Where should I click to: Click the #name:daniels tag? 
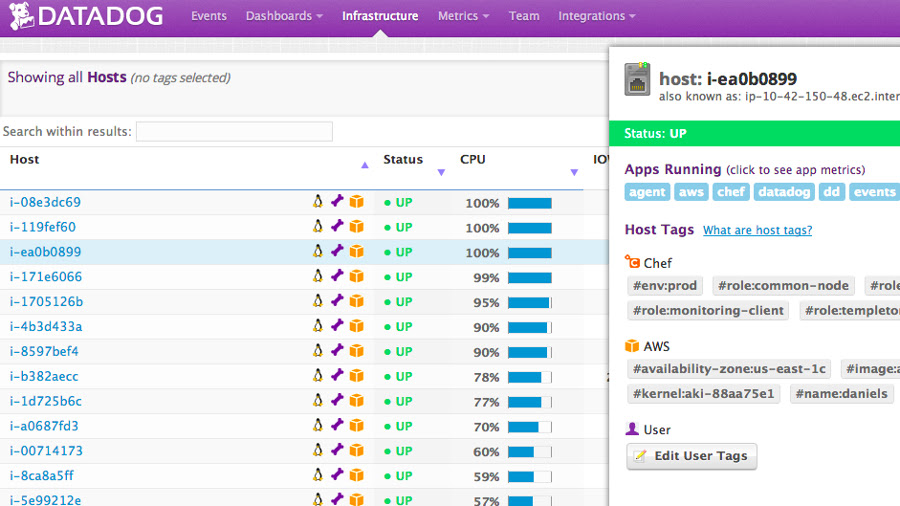click(x=841, y=394)
